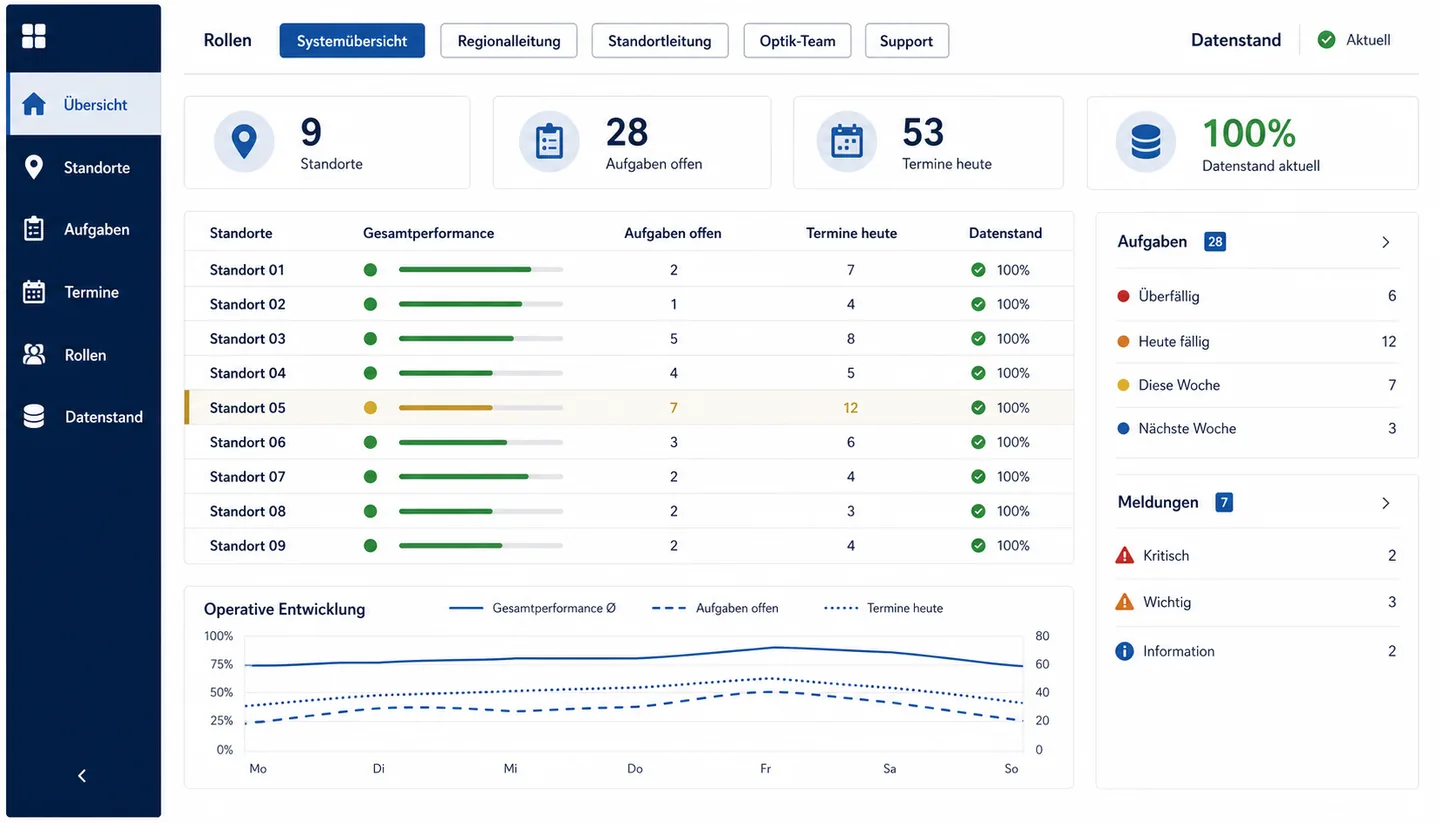
Task: Click the Überfällig count 6
Action: tap(1392, 296)
